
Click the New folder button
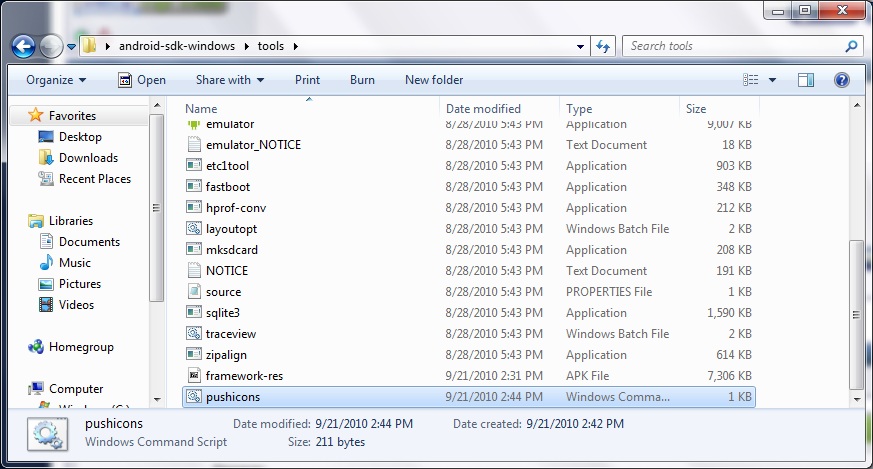point(434,80)
